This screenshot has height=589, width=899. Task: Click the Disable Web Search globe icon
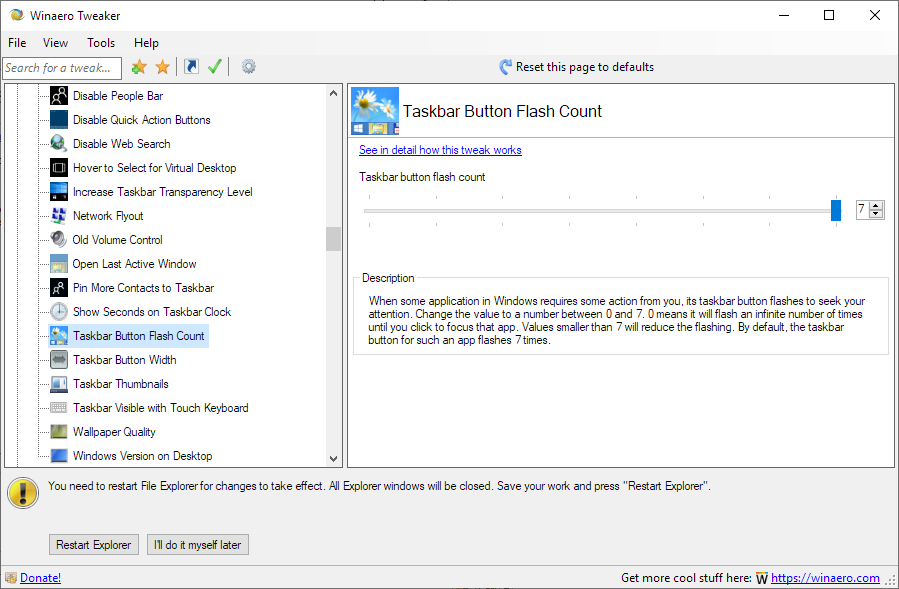(59, 144)
